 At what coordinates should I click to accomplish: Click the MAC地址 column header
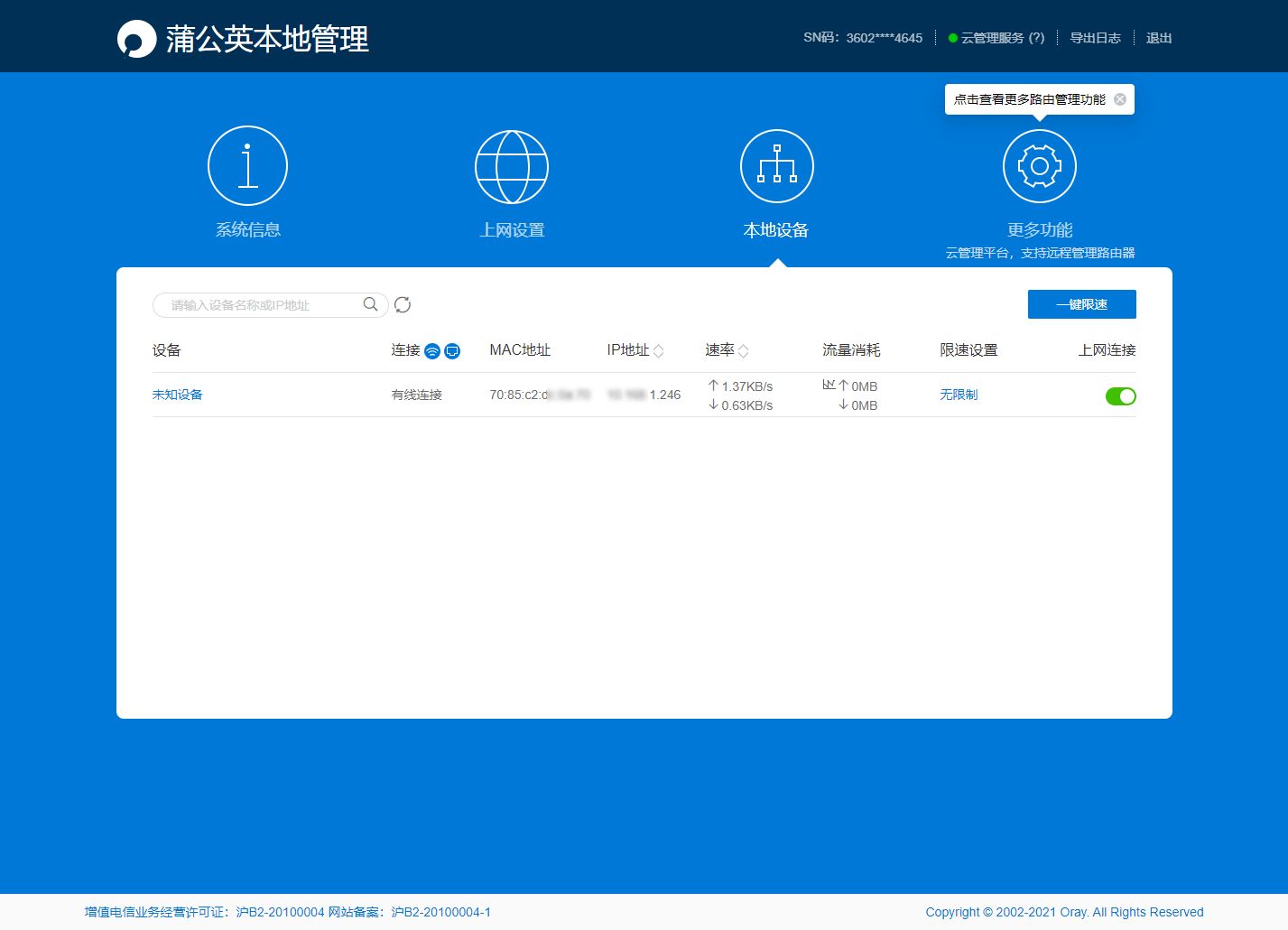point(520,350)
